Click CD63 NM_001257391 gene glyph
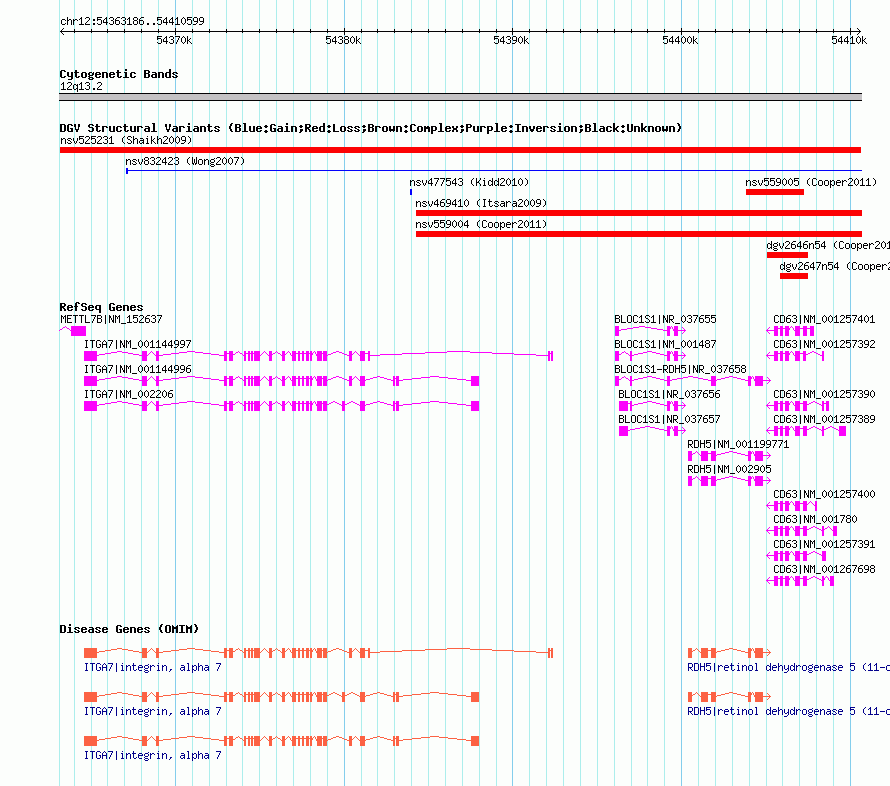This screenshot has height=786, width=890. [796, 556]
